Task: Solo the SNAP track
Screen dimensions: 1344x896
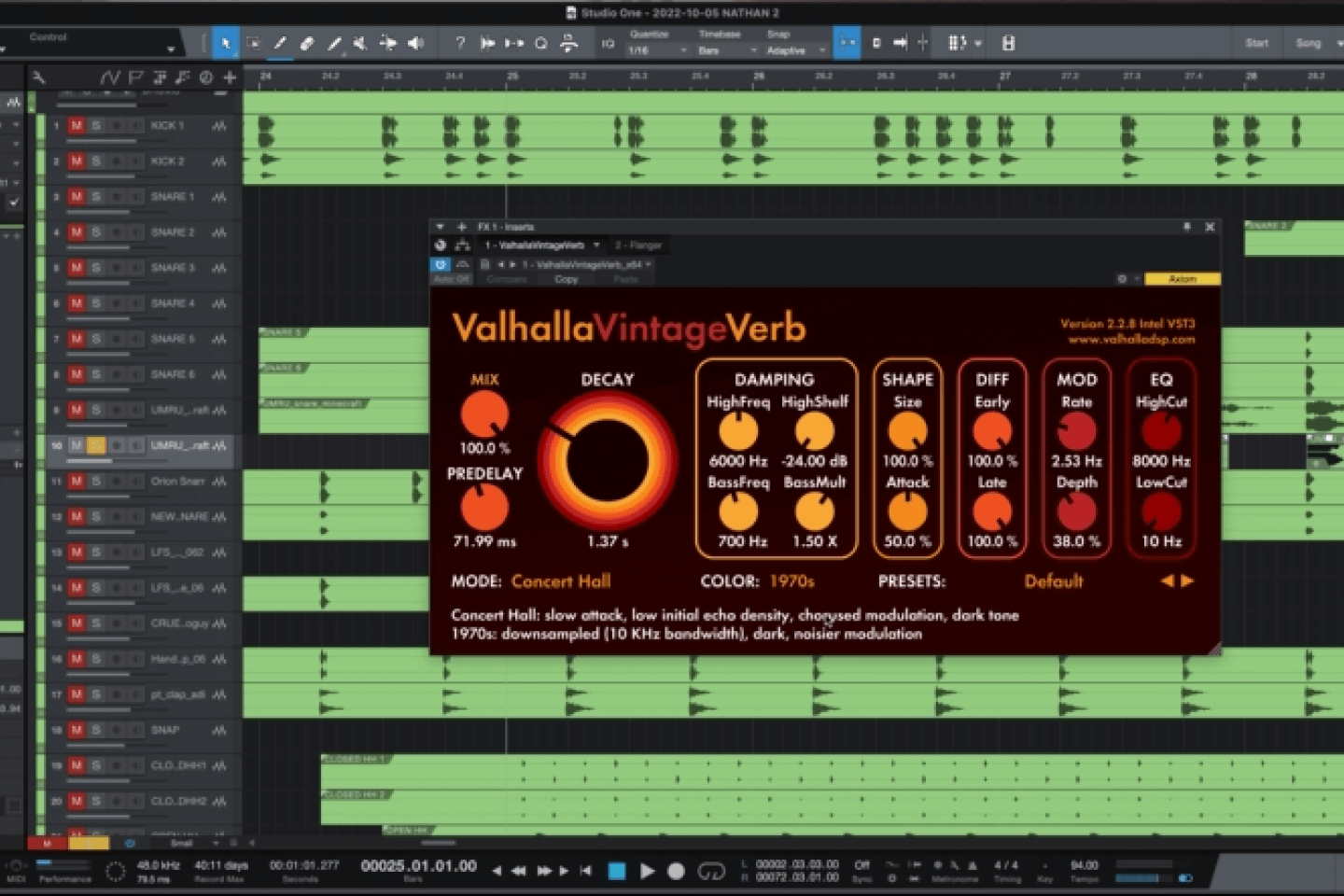Action: [95, 730]
